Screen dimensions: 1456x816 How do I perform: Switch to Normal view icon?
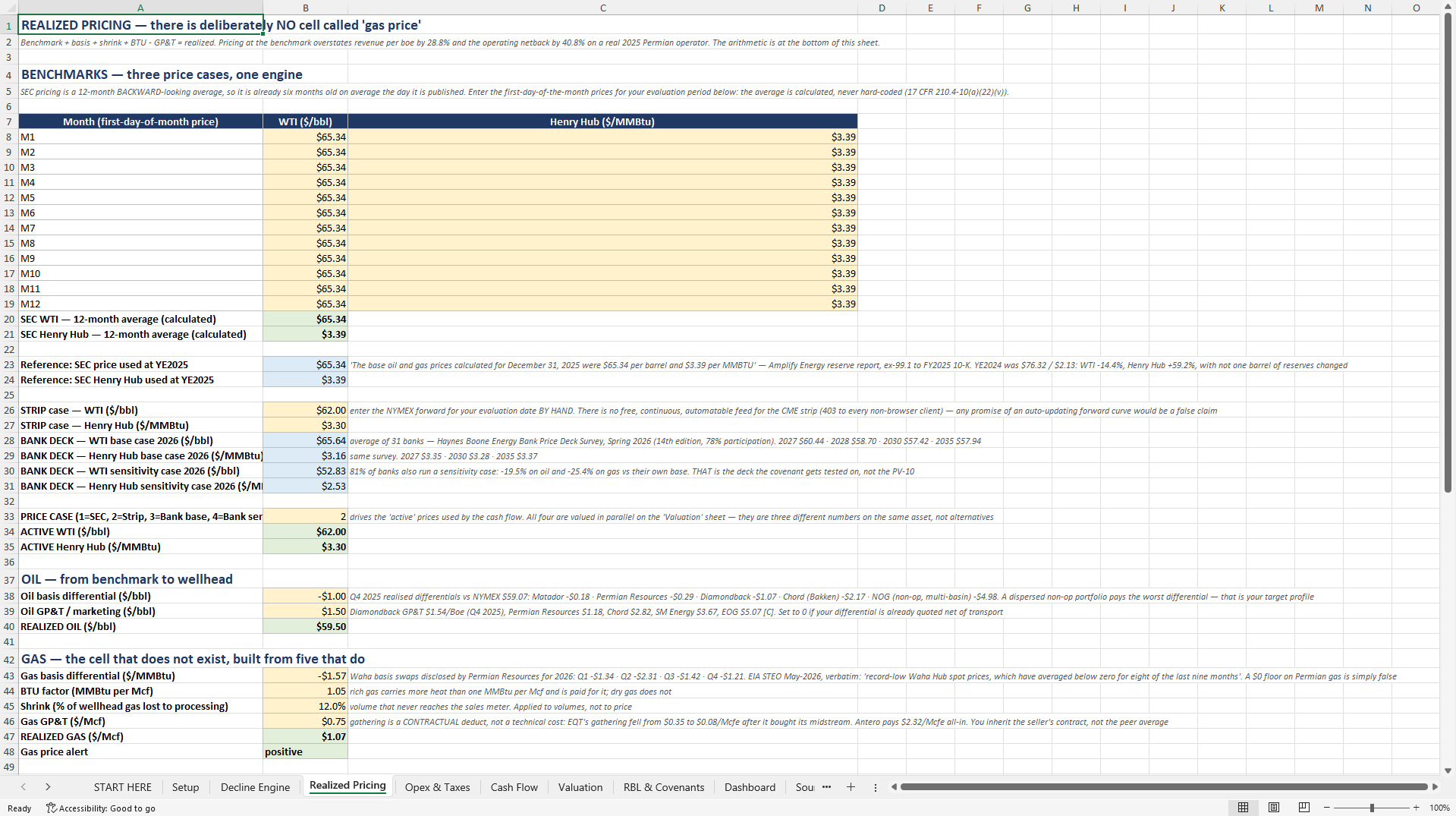[1243, 808]
